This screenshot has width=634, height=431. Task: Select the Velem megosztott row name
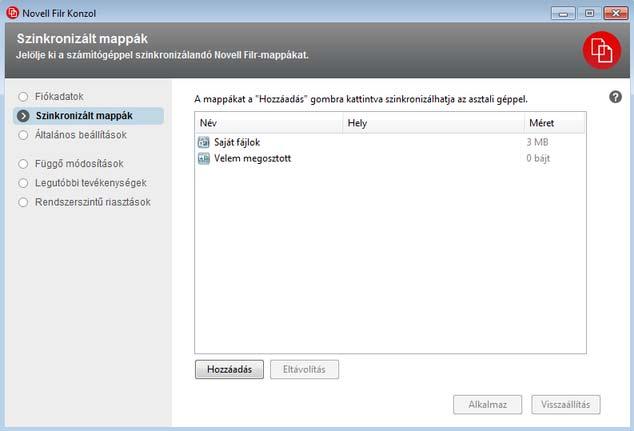(x=253, y=158)
